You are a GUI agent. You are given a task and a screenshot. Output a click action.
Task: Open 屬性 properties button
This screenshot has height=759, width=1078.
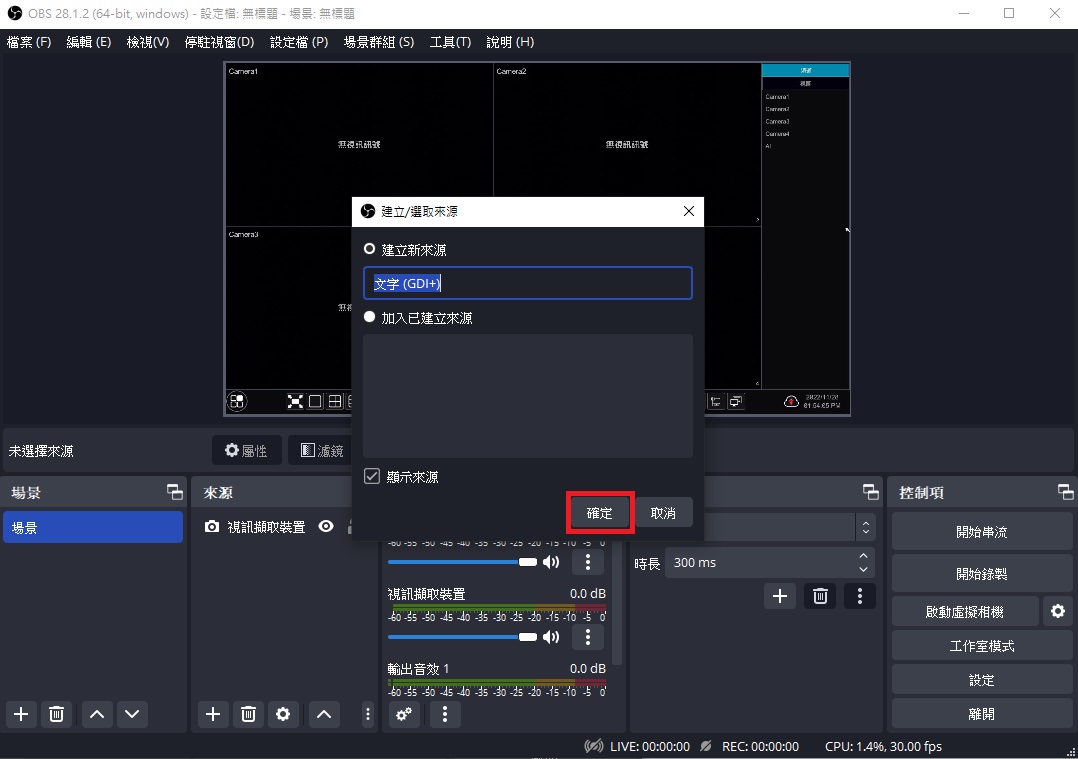(x=246, y=450)
